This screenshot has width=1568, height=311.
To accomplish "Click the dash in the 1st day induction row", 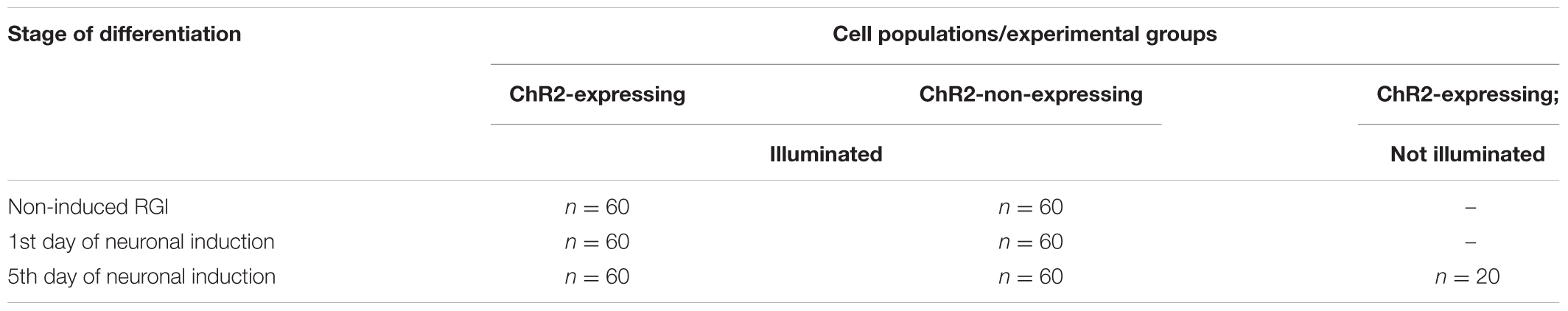I will 1470,242.
